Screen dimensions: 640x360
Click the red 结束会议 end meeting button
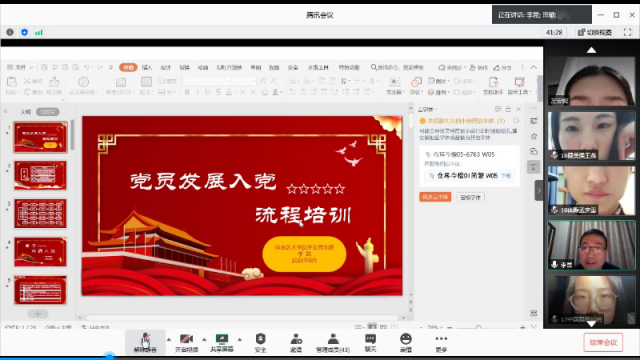(x=603, y=342)
